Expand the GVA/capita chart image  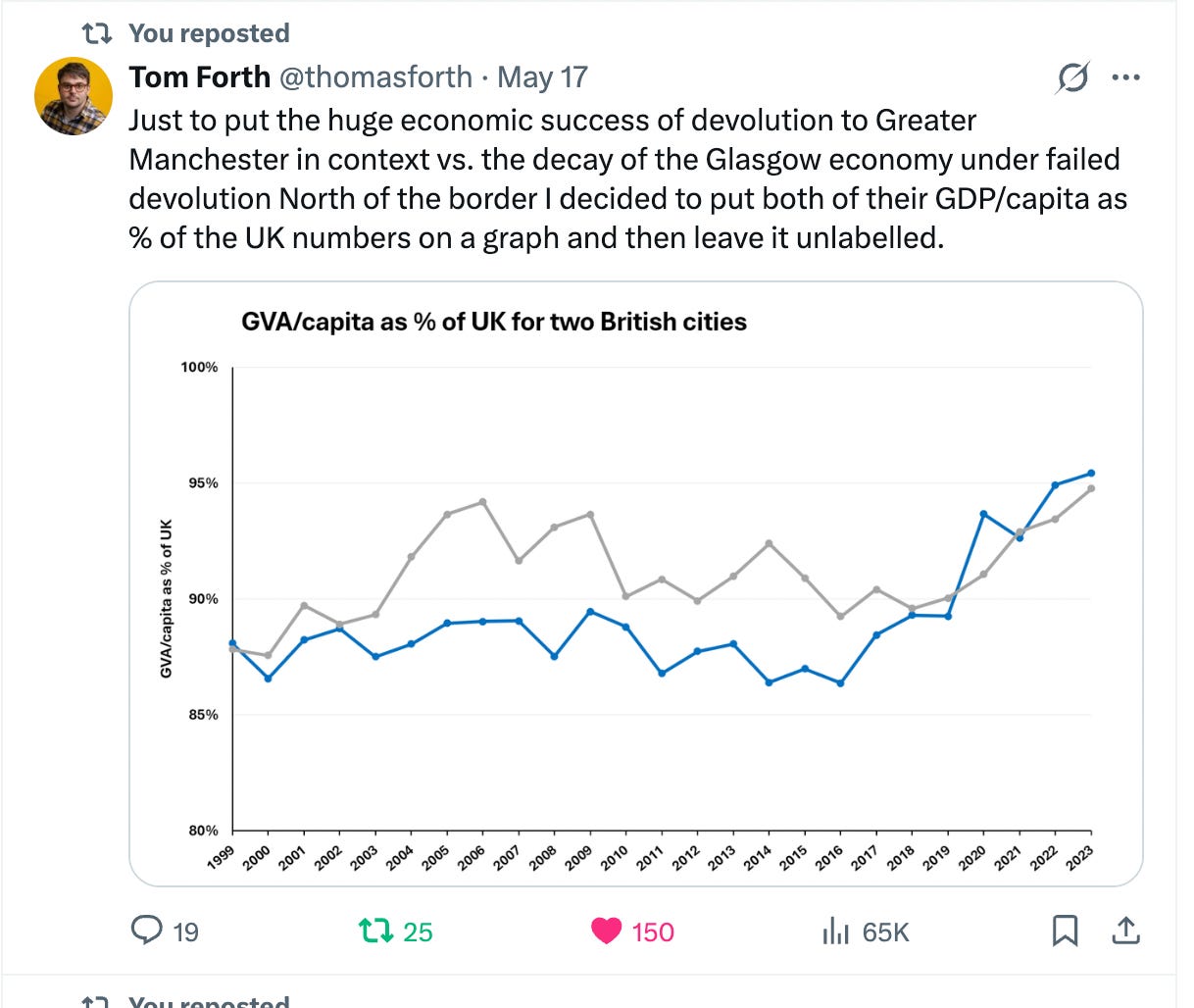(x=636, y=583)
